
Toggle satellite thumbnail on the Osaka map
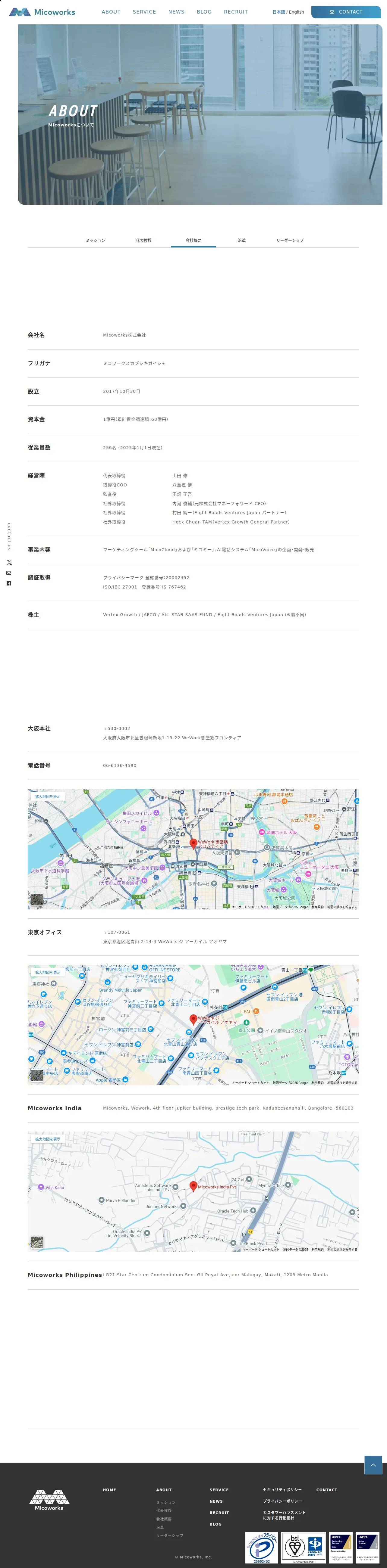(x=37, y=899)
